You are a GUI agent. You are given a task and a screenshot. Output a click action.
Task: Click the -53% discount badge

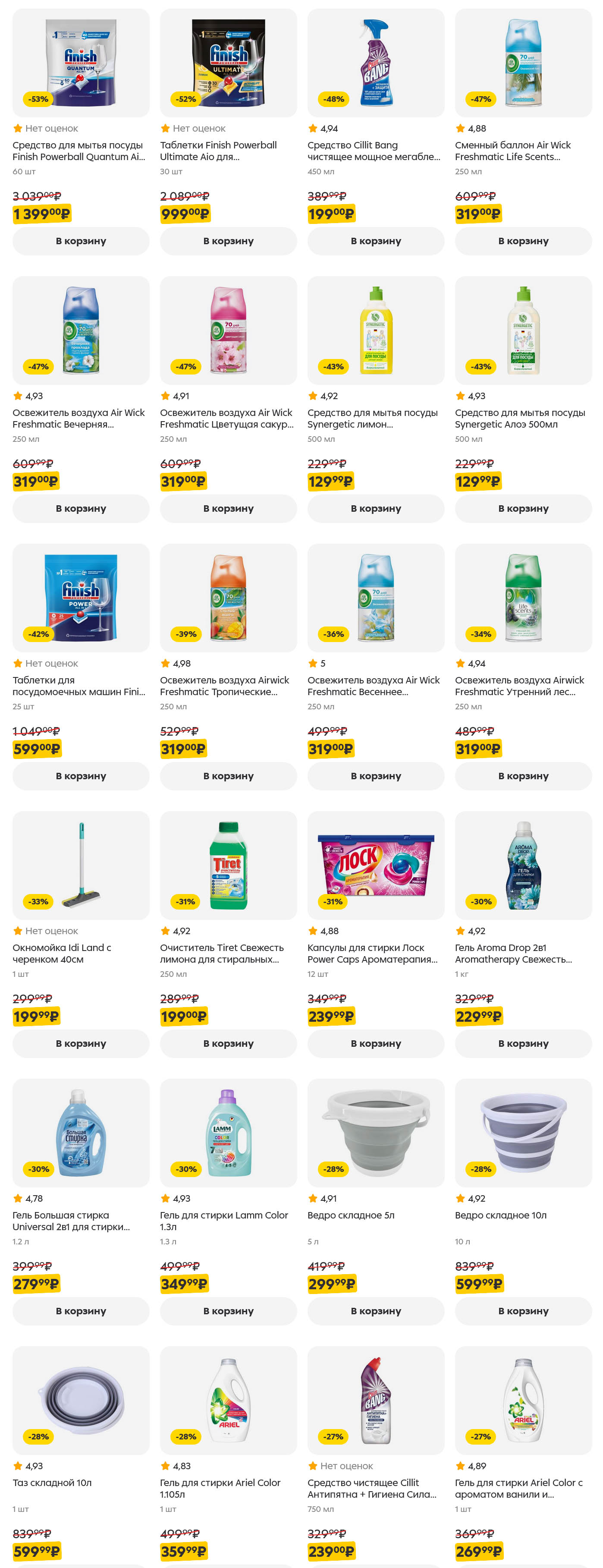tap(38, 99)
